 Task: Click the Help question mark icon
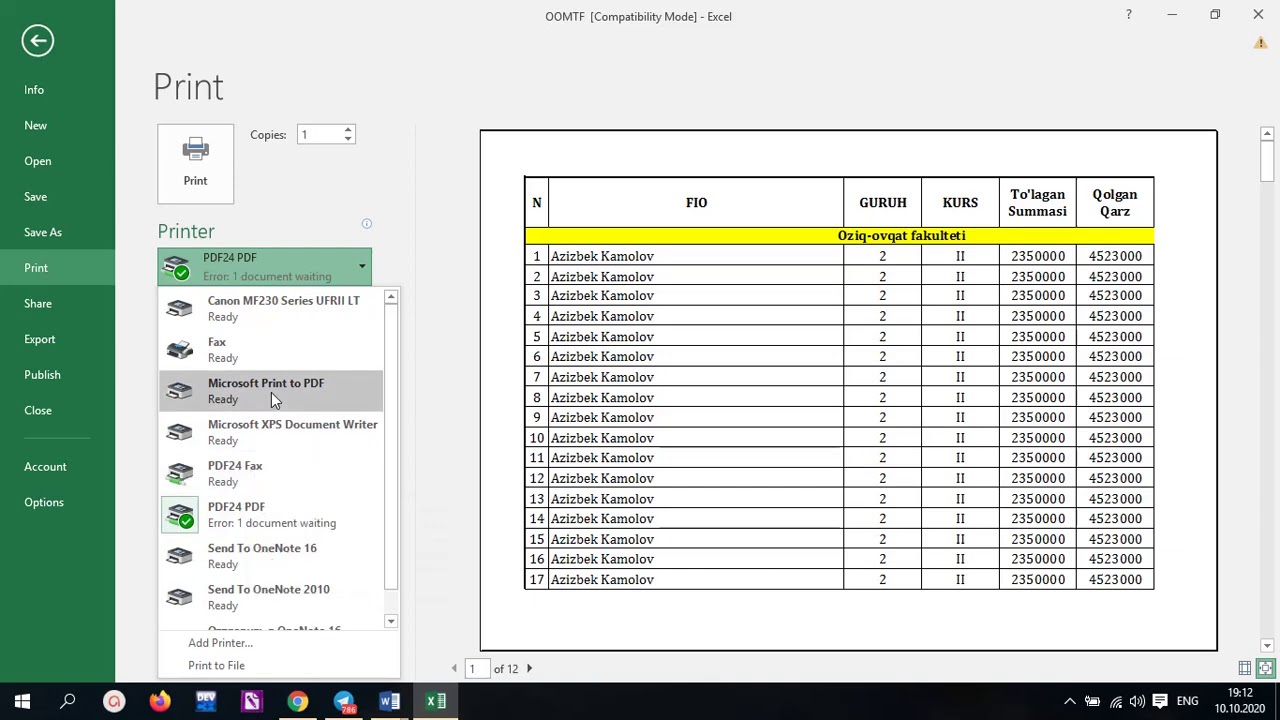[x=1128, y=15]
